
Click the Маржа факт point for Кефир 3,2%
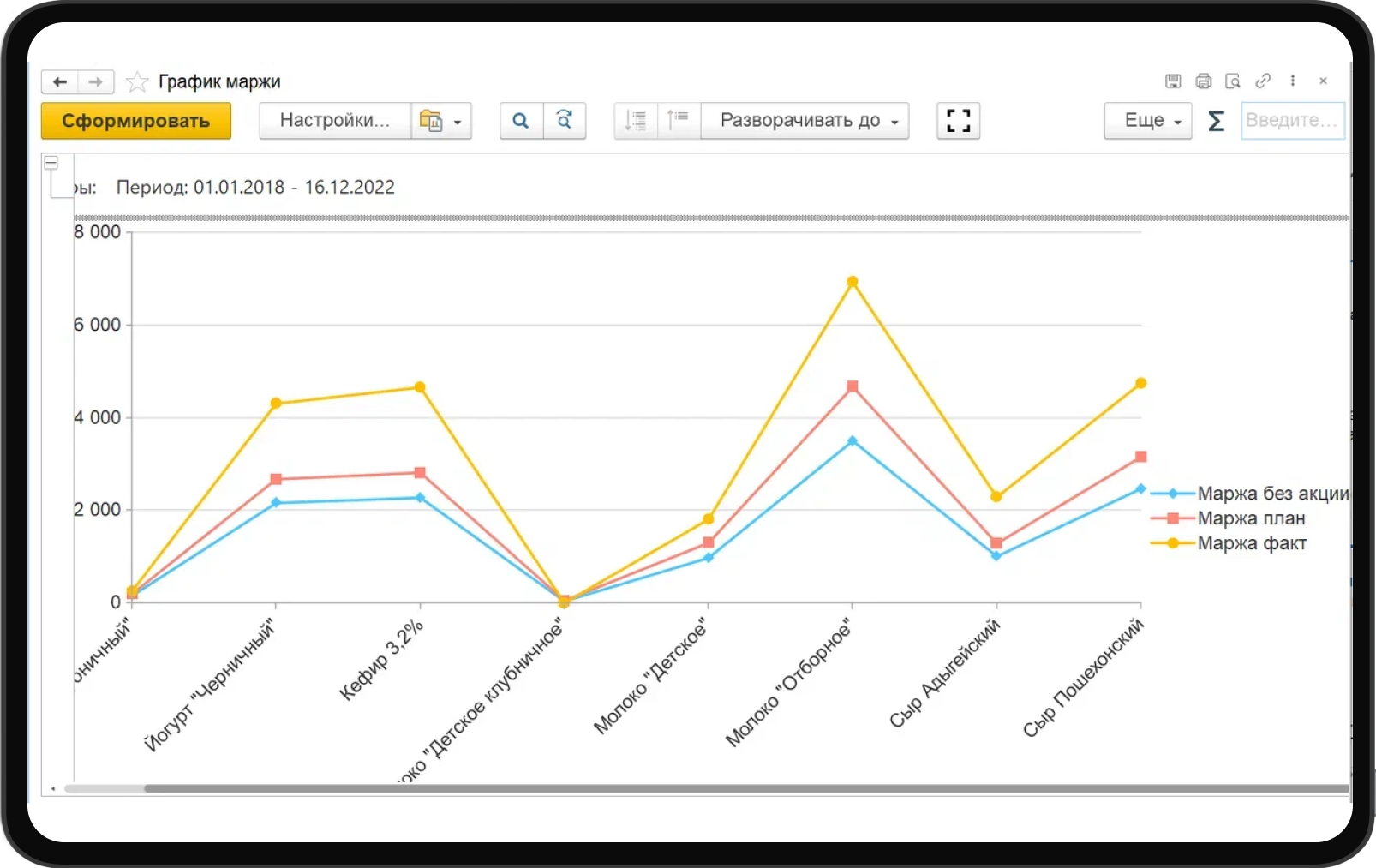(420, 387)
